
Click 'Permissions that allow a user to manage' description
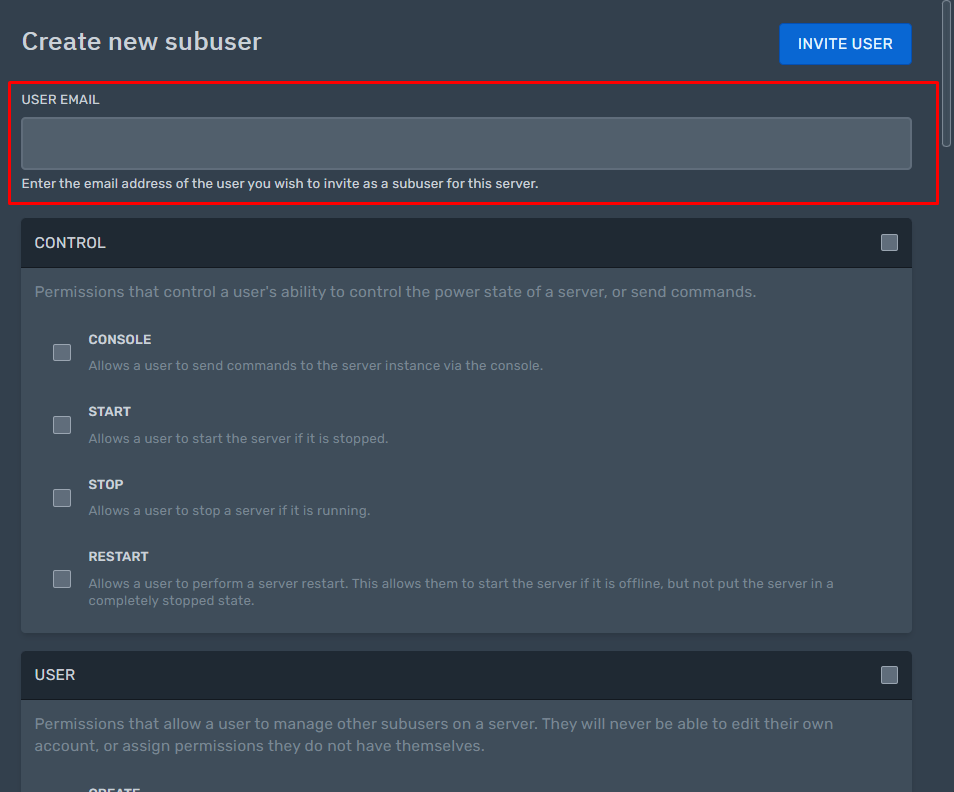point(434,735)
